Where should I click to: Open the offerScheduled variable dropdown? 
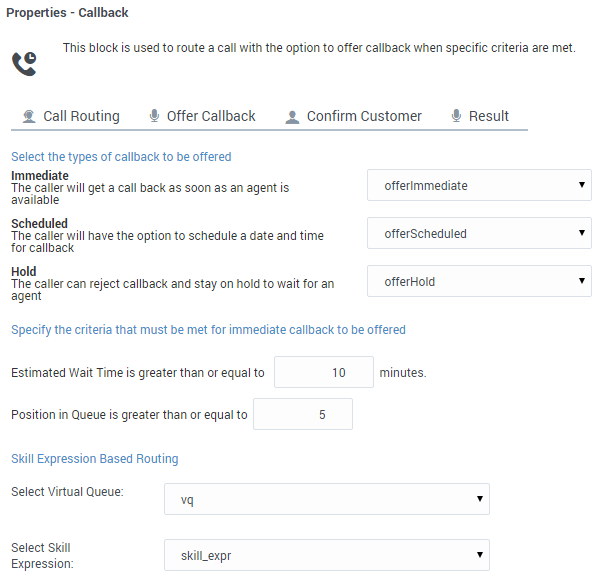tap(479, 233)
